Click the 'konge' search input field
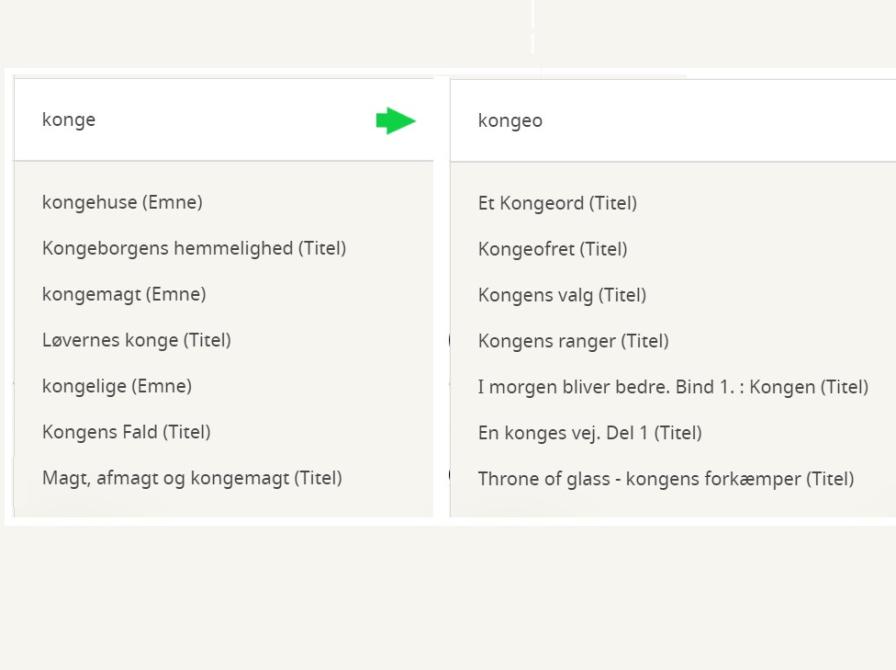This screenshot has width=896, height=670. 200,120
